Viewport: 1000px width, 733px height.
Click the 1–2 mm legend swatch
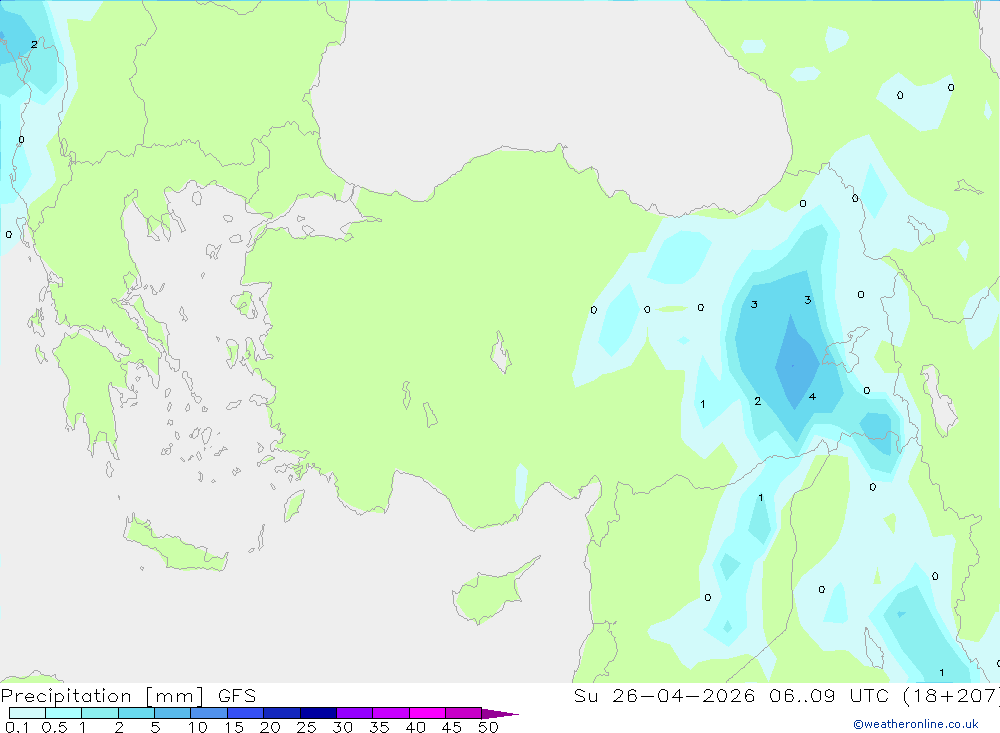click(100, 713)
